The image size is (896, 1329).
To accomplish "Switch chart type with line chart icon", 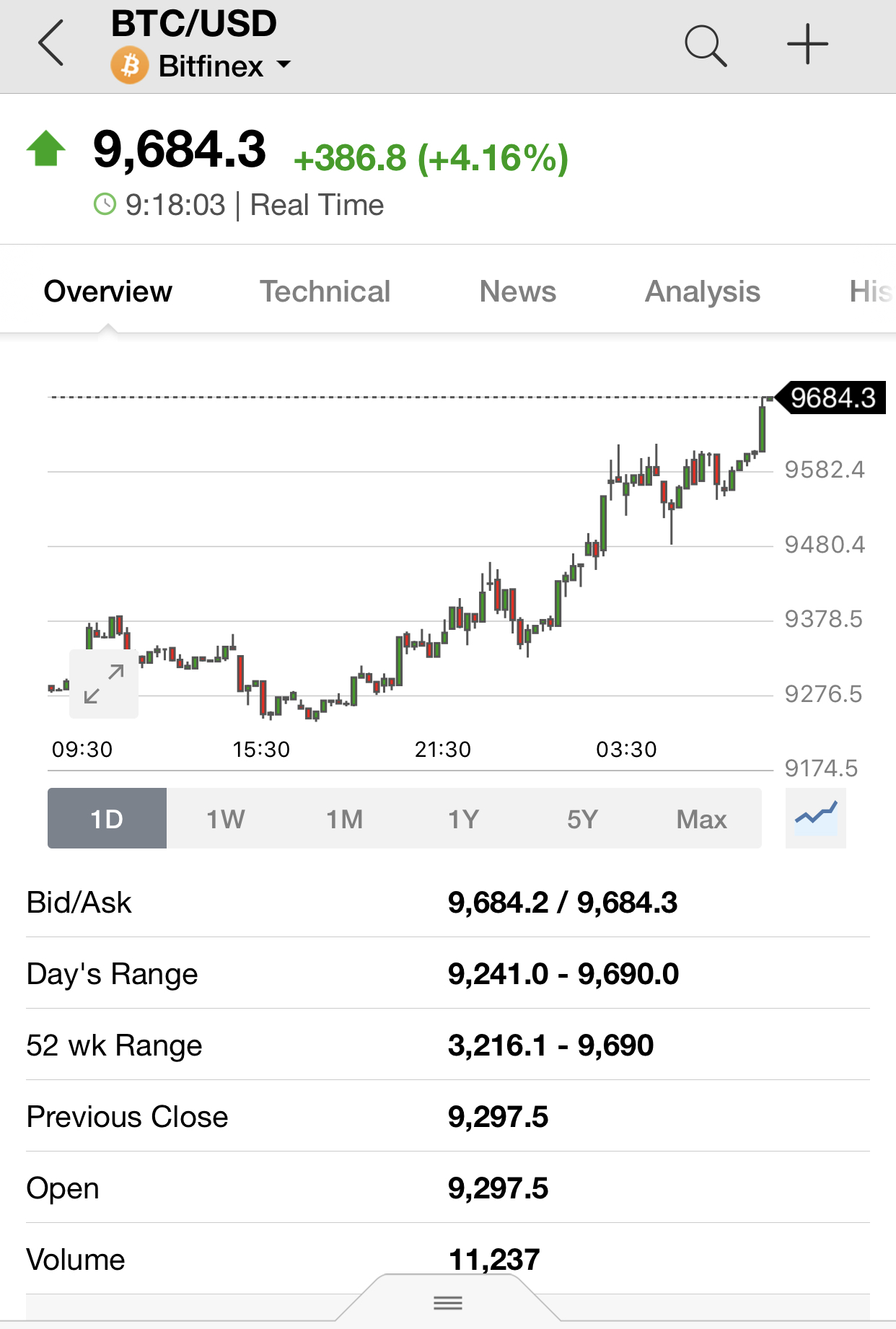I will (x=815, y=817).
